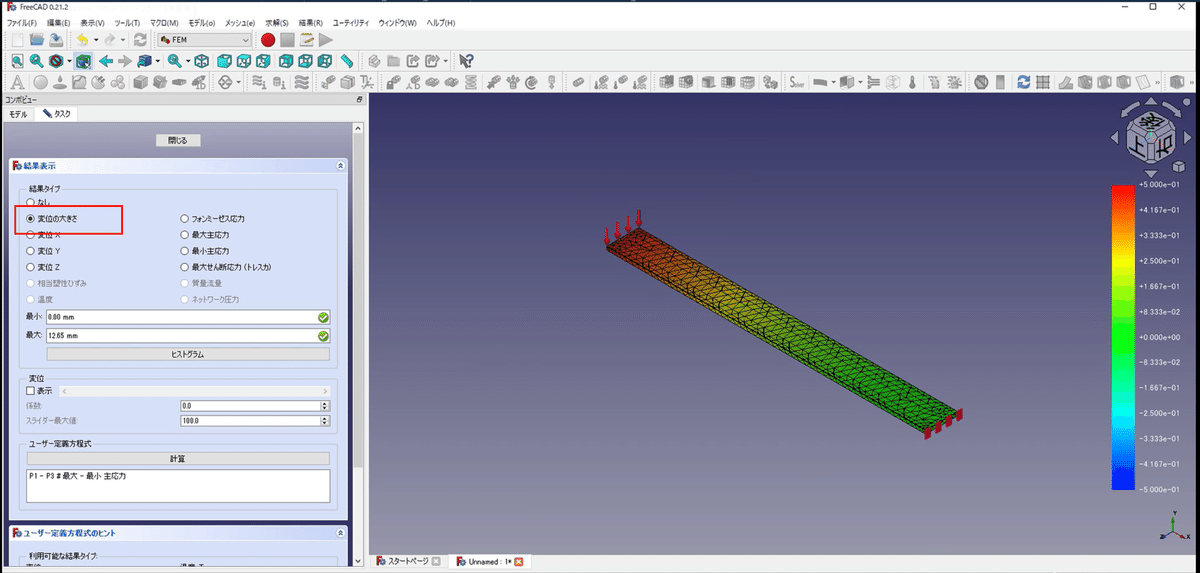
Task: Open the shell geometry icon dropdown arrow
Action: click(x=835, y=82)
